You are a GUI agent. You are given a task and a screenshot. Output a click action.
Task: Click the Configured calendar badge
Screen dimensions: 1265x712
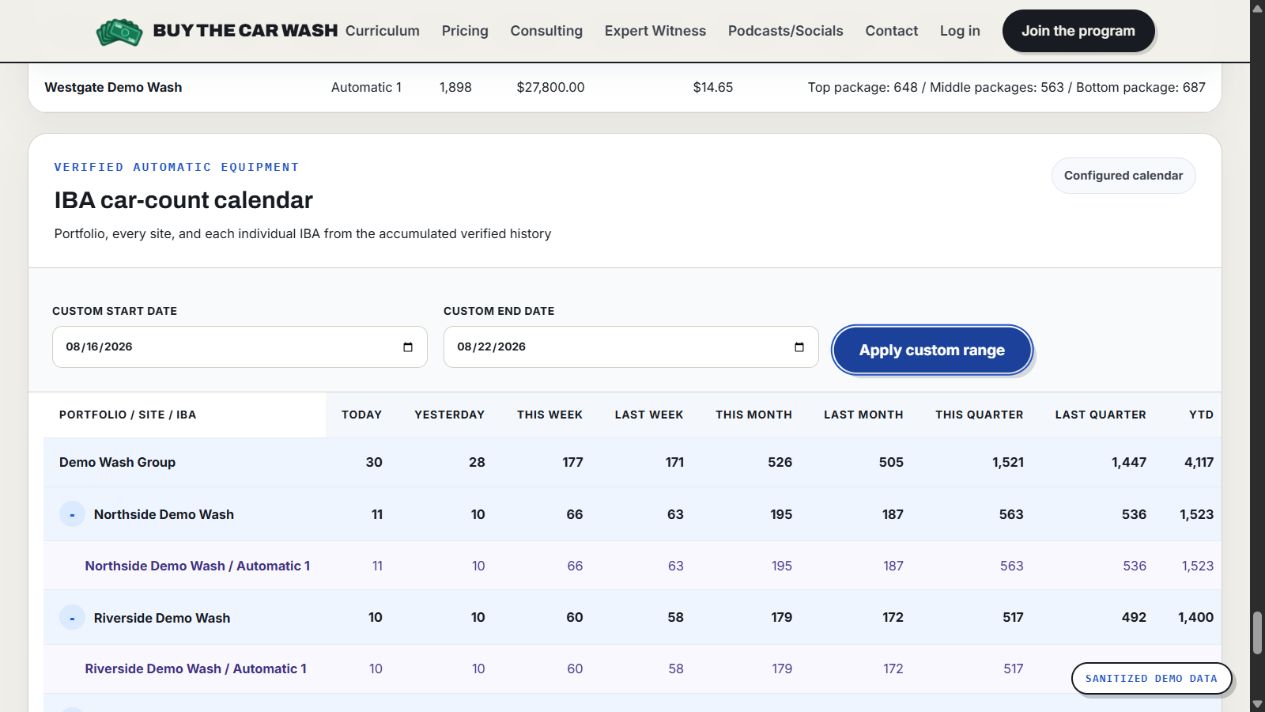[x=1123, y=175]
